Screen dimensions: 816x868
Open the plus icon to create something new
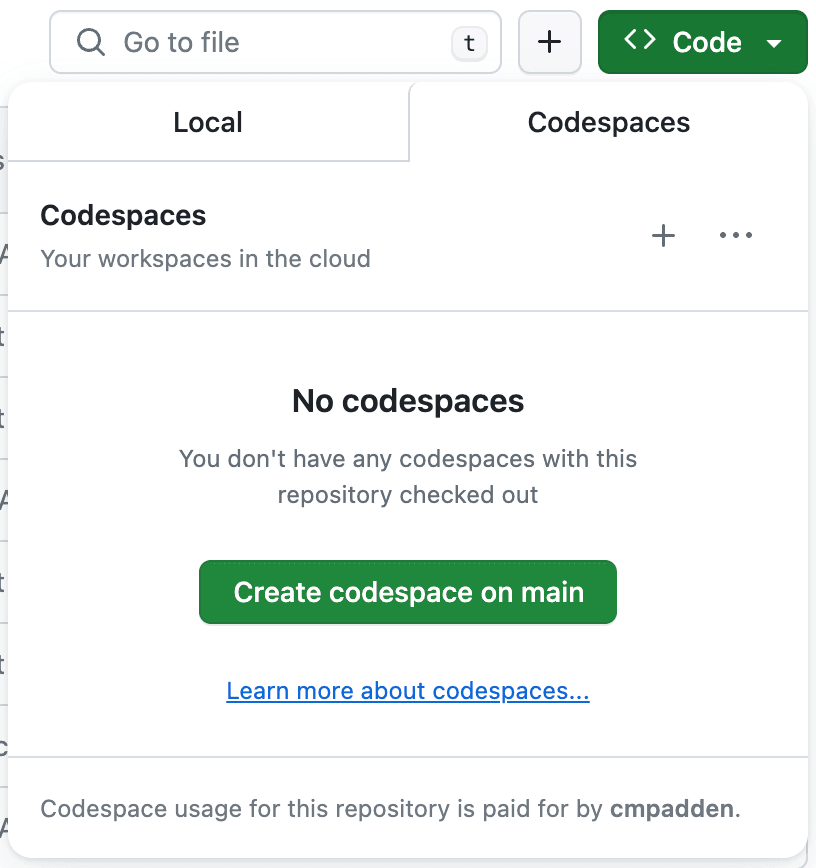pyautogui.click(x=549, y=42)
